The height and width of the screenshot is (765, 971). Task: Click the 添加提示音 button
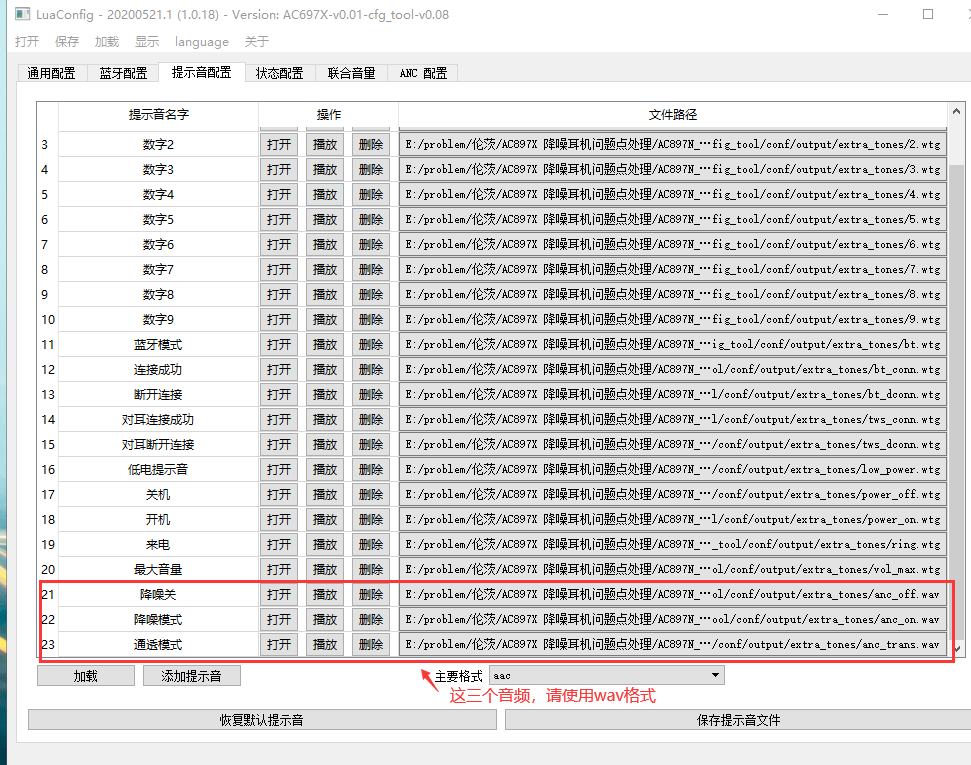tap(191, 676)
